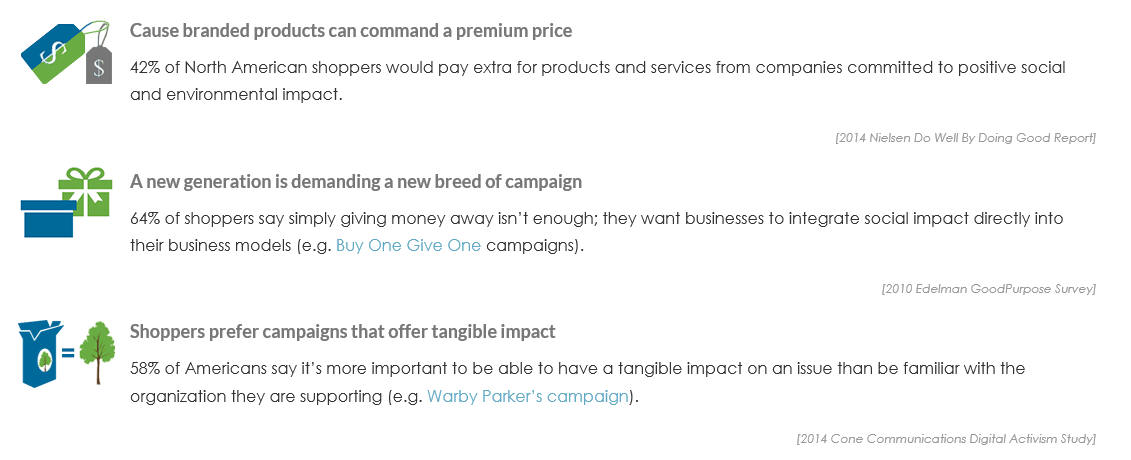Open the Warby Parker's campaign link
Viewport: 1131px width, 460px height.
click(x=528, y=397)
